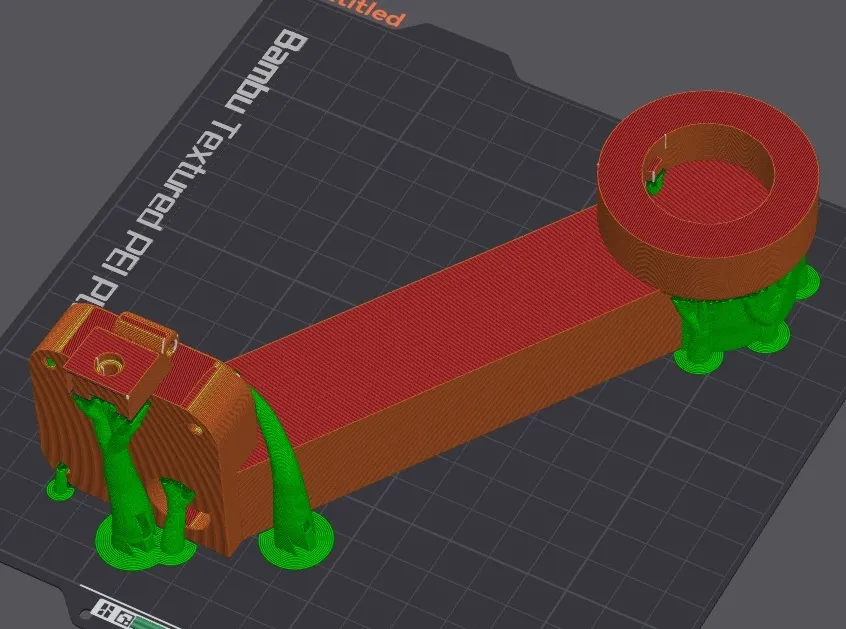Click the green strip on the plate's front edge
Screen dimensions: 846x629
154,623
